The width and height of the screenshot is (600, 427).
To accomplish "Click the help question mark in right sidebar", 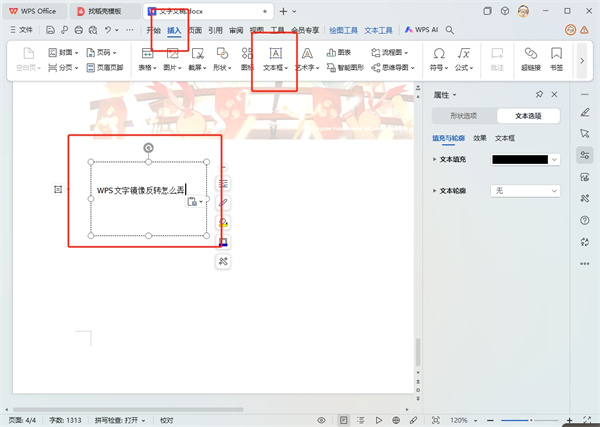I will [x=584, y=220].
